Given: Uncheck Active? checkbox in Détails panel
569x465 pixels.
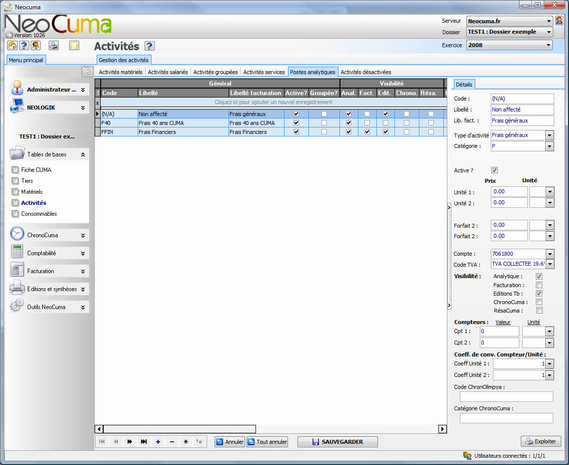Looking at the screenshot, I should [494, 170].
